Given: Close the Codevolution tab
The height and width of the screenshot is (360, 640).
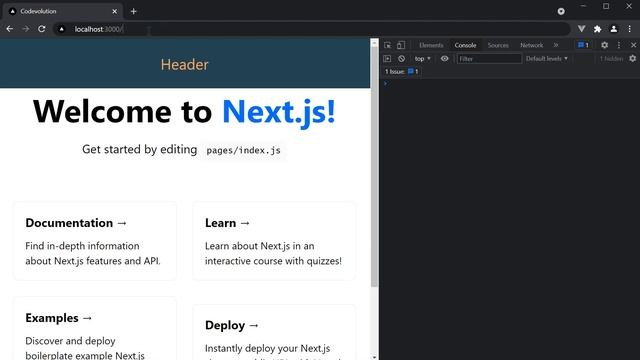Looking at the screenshot, I should (x=115, y=11).
